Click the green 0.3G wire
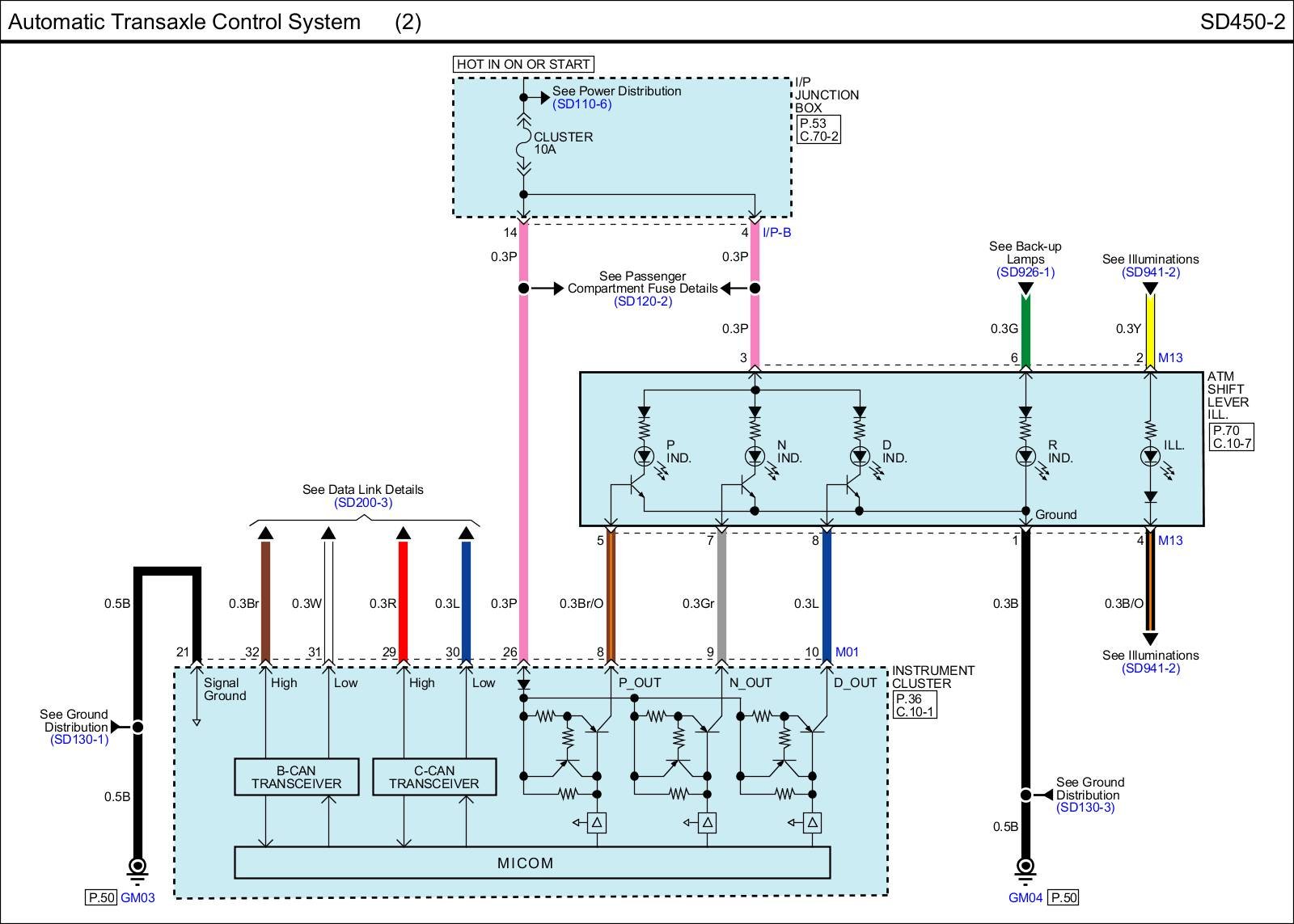The width and height of the screenshot is (1294, 924). (x=1025, y=331)
